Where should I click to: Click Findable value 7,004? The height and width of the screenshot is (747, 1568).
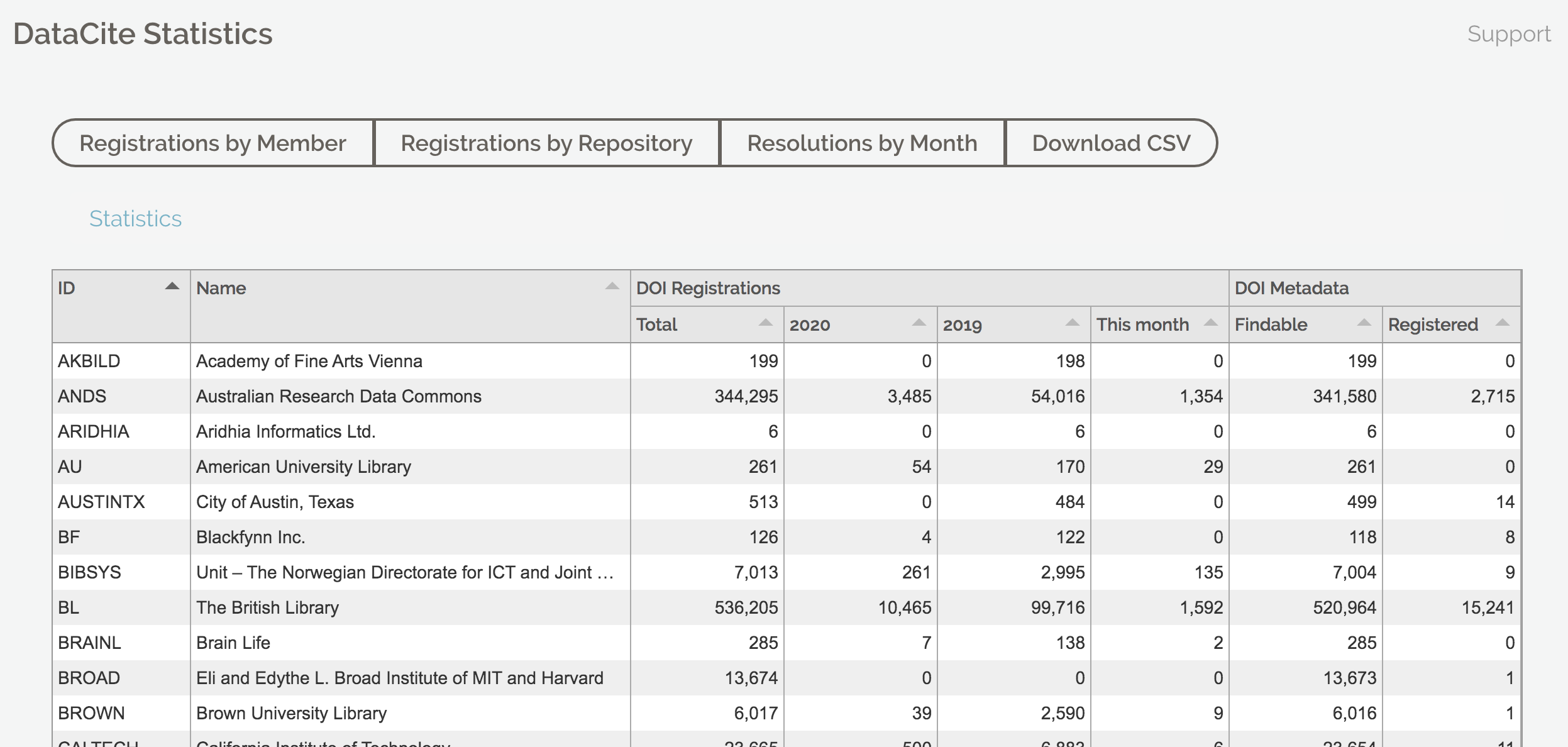coord(1355,572)
